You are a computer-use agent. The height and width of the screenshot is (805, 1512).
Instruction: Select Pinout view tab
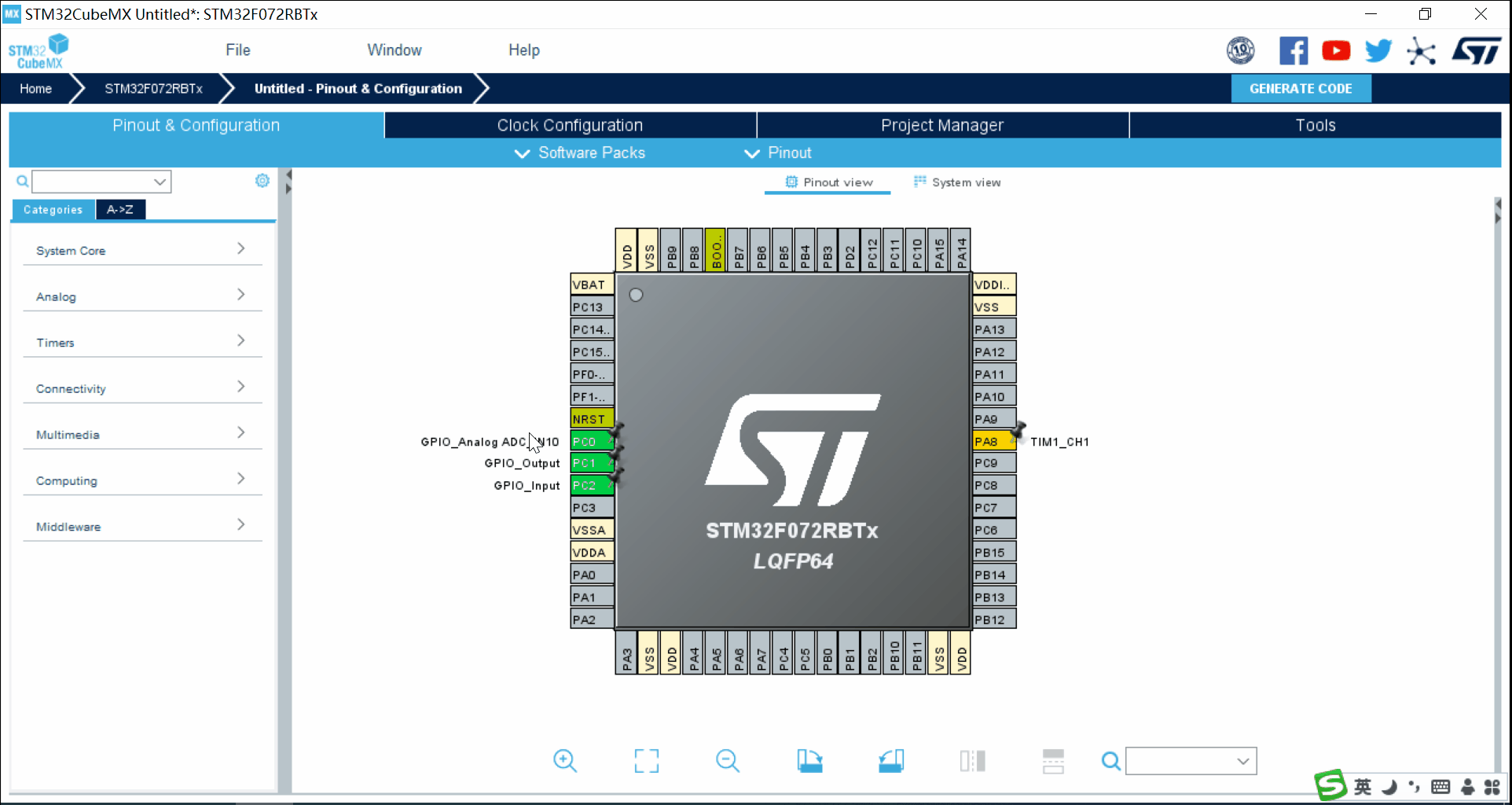[828, 182]
